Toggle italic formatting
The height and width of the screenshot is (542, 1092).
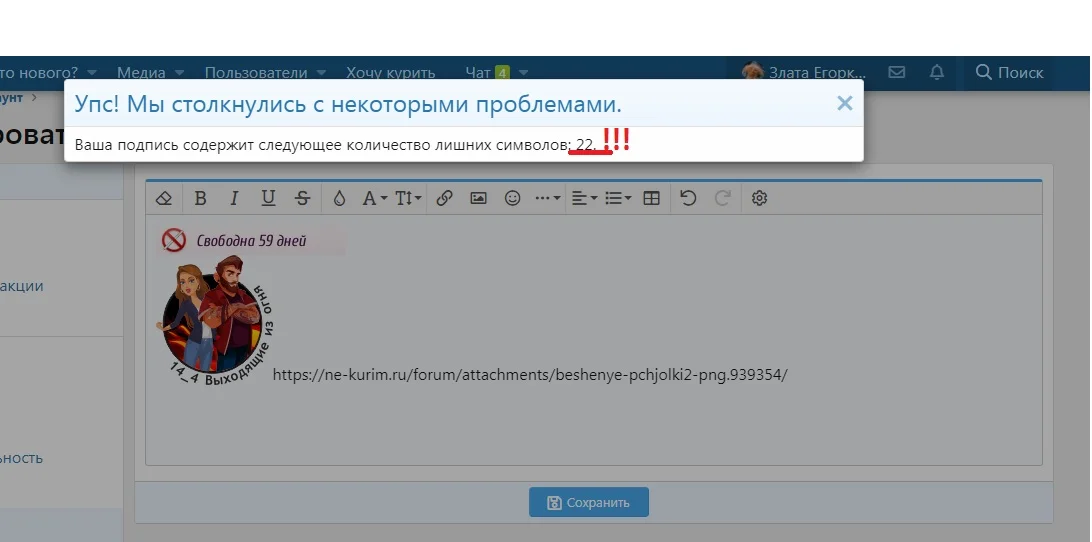coord(234,199)
